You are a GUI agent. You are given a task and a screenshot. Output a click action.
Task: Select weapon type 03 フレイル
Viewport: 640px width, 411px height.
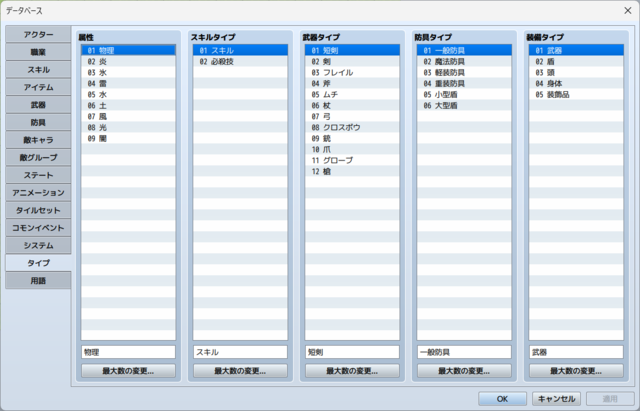[x=352, y=72]
